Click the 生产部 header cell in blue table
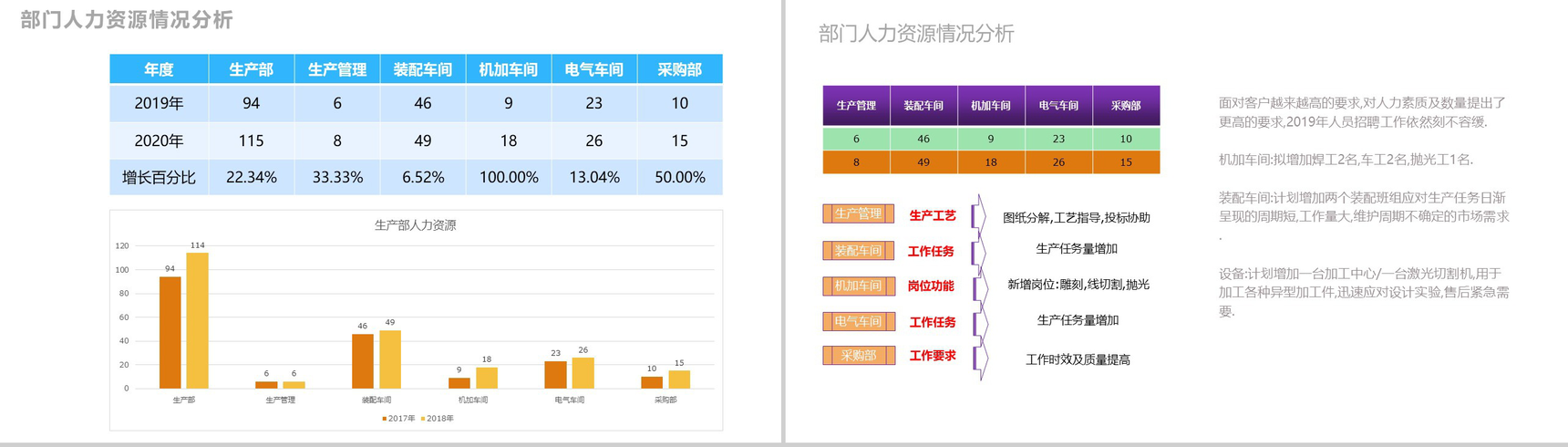The height and width of the screenshot is (447, 1568). tap(251, 69)
